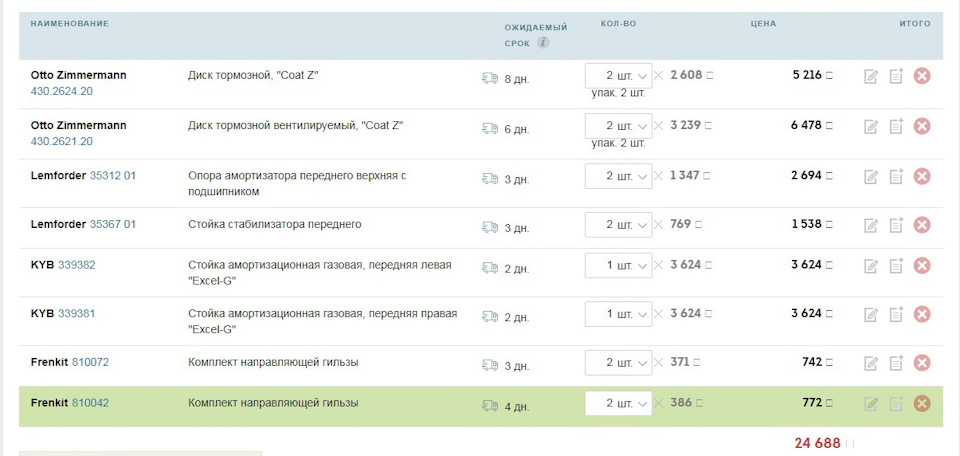
Task: Delete Frenkit 810072 from cart
Action: pyautogui.click(x=922, y=363)
